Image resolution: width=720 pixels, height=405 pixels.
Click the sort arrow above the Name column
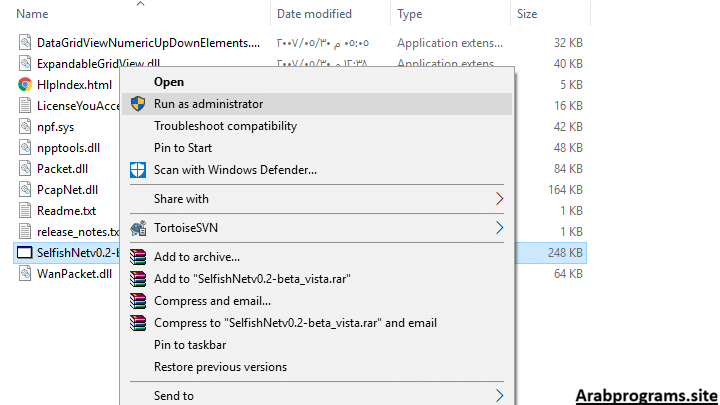(x=141, y=4)
